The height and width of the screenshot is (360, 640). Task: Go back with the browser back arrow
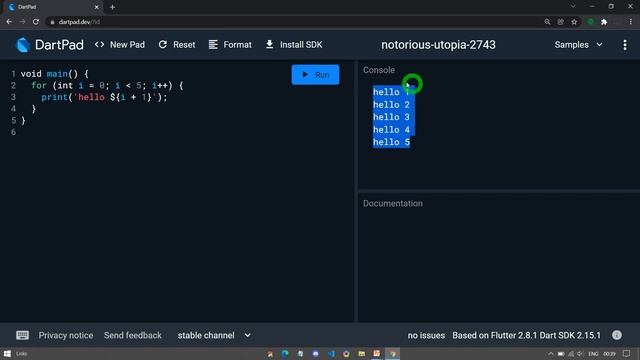click(9, 22)
